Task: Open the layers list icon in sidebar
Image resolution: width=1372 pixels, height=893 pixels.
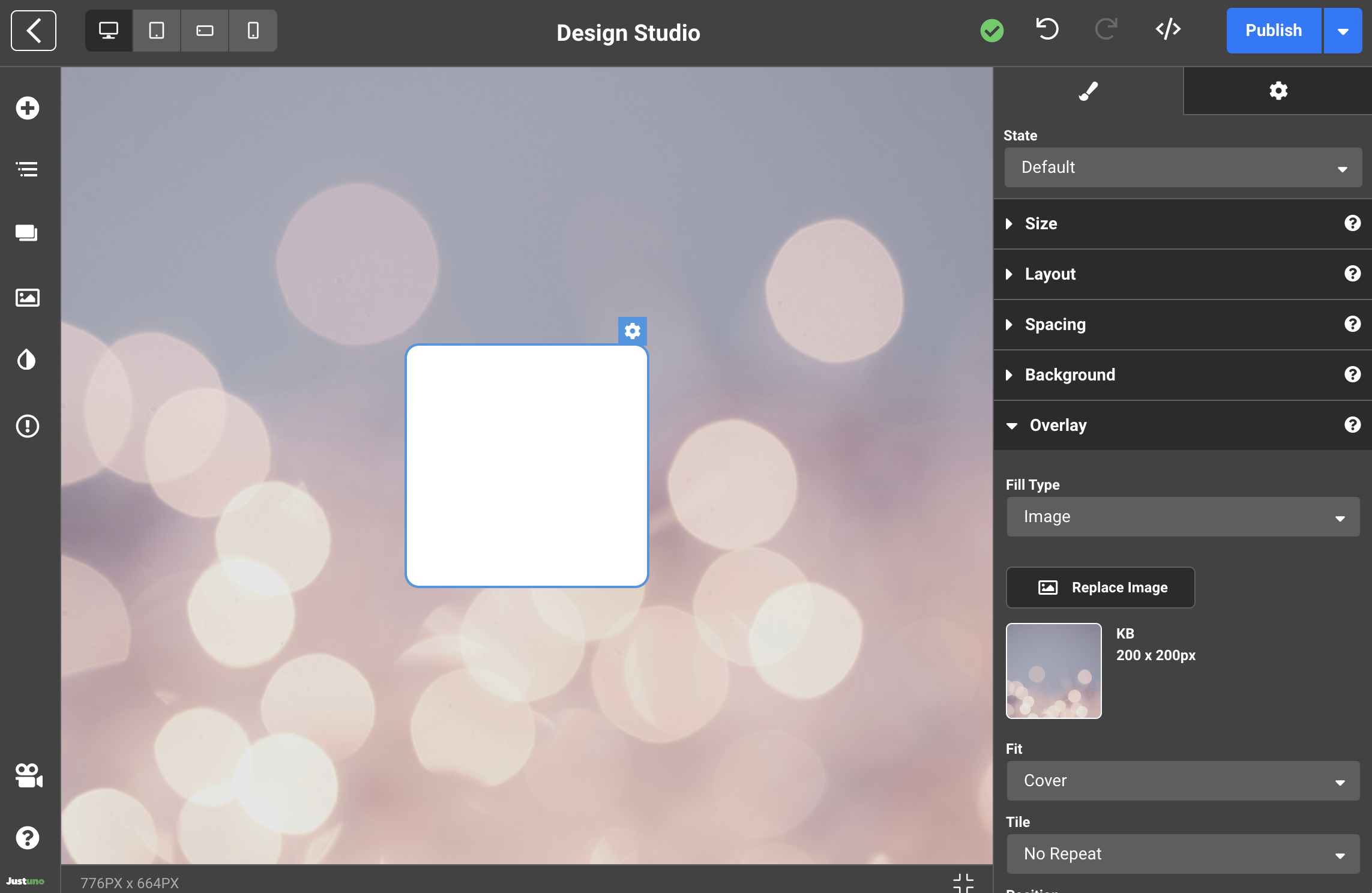Action: (x=28, y=169)
